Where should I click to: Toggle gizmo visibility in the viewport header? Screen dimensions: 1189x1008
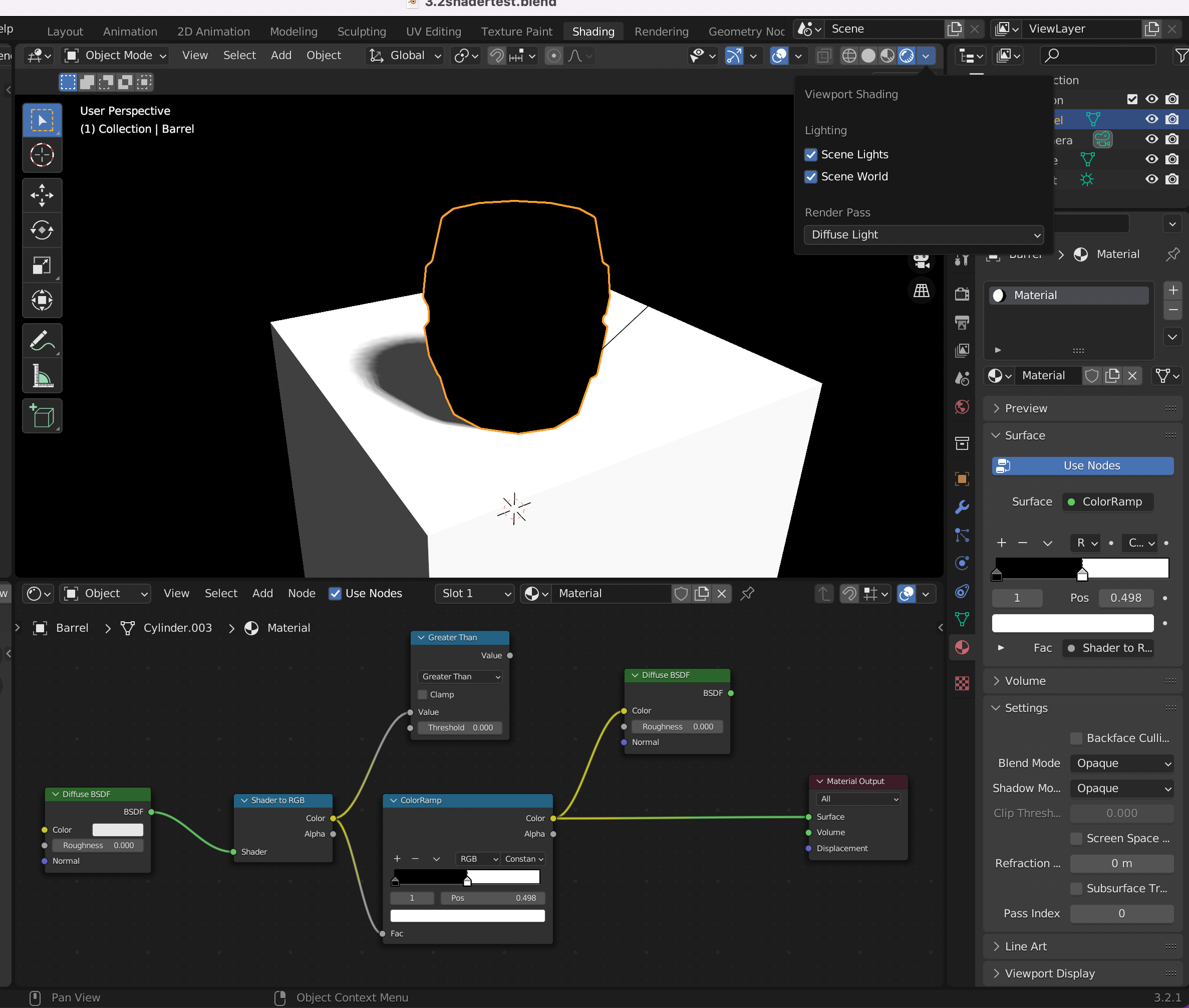pos(734,56)
